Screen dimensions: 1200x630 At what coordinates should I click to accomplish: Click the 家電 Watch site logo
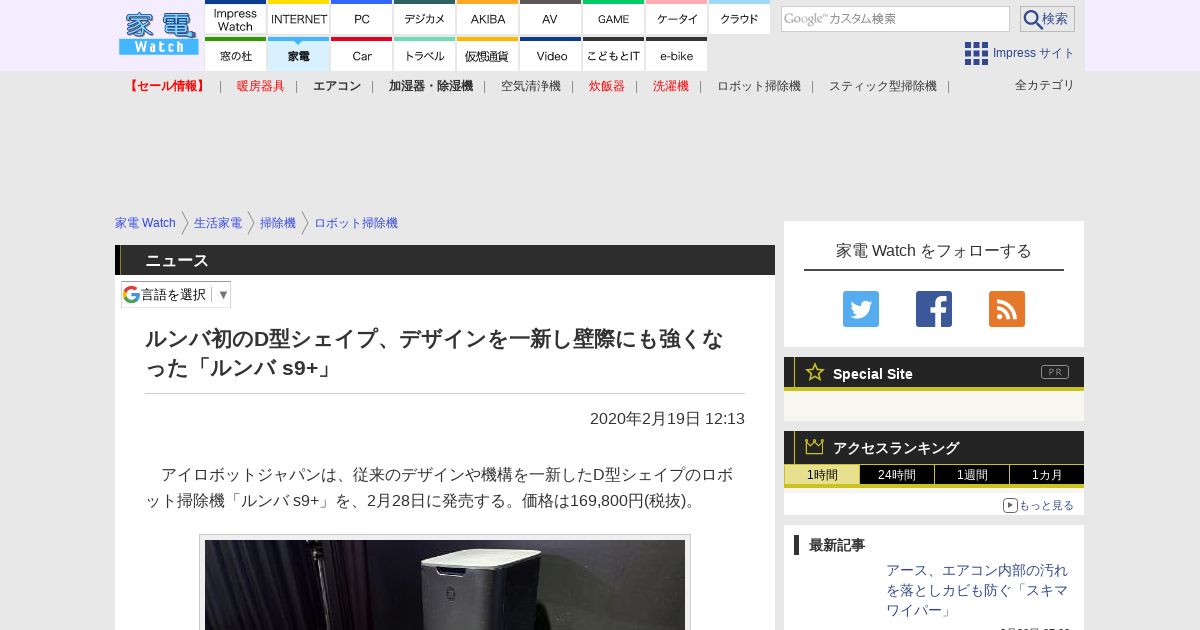[x=159, y=33]
